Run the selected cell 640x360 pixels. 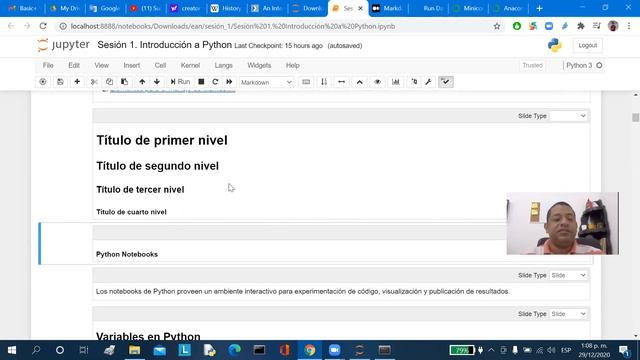pyautogui.click(x=180, y=82)
